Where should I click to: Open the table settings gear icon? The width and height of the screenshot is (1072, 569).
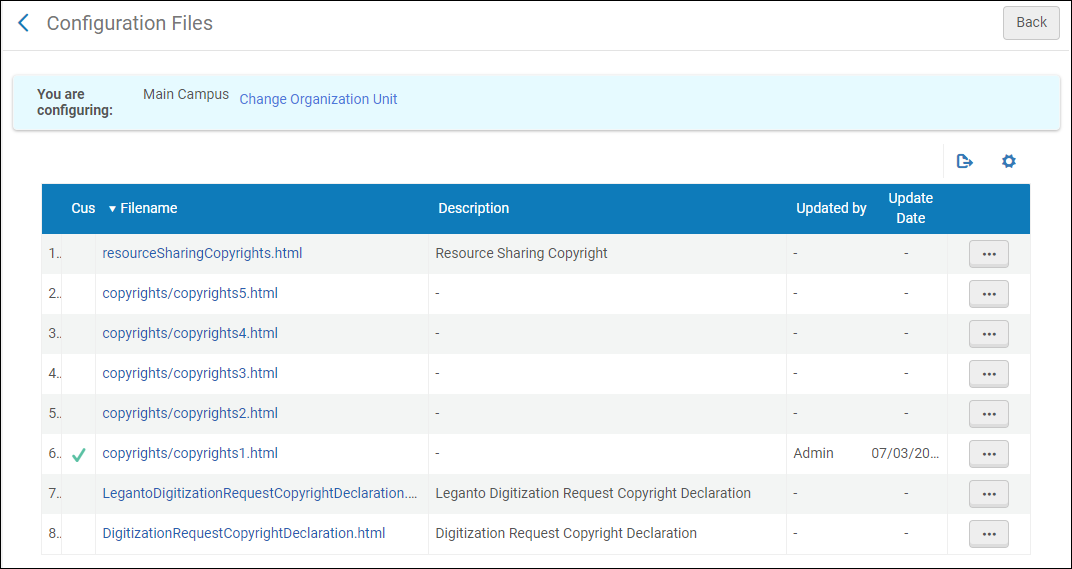(x=1008, y=161)
